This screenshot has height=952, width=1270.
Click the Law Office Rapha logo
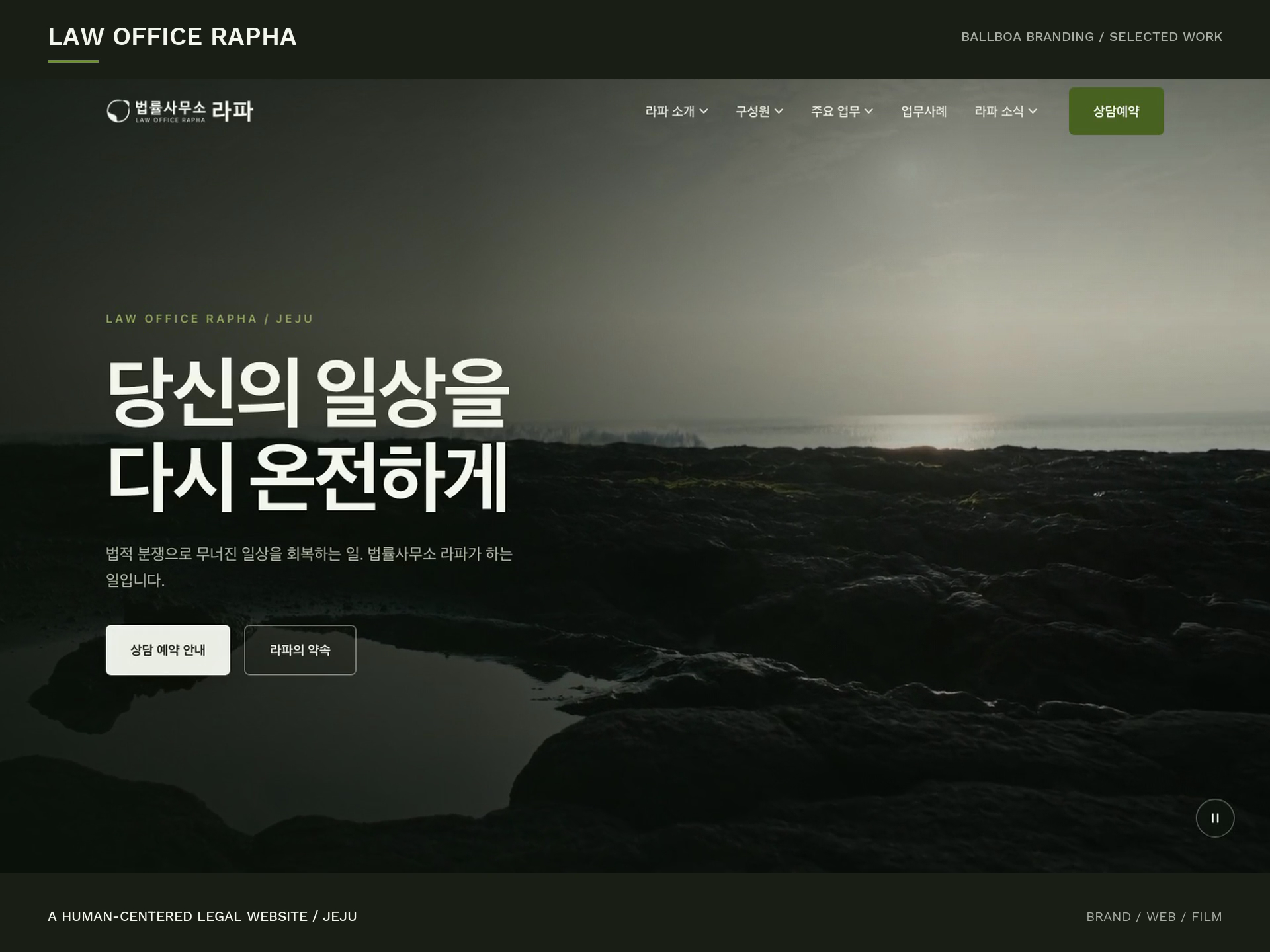180,111
